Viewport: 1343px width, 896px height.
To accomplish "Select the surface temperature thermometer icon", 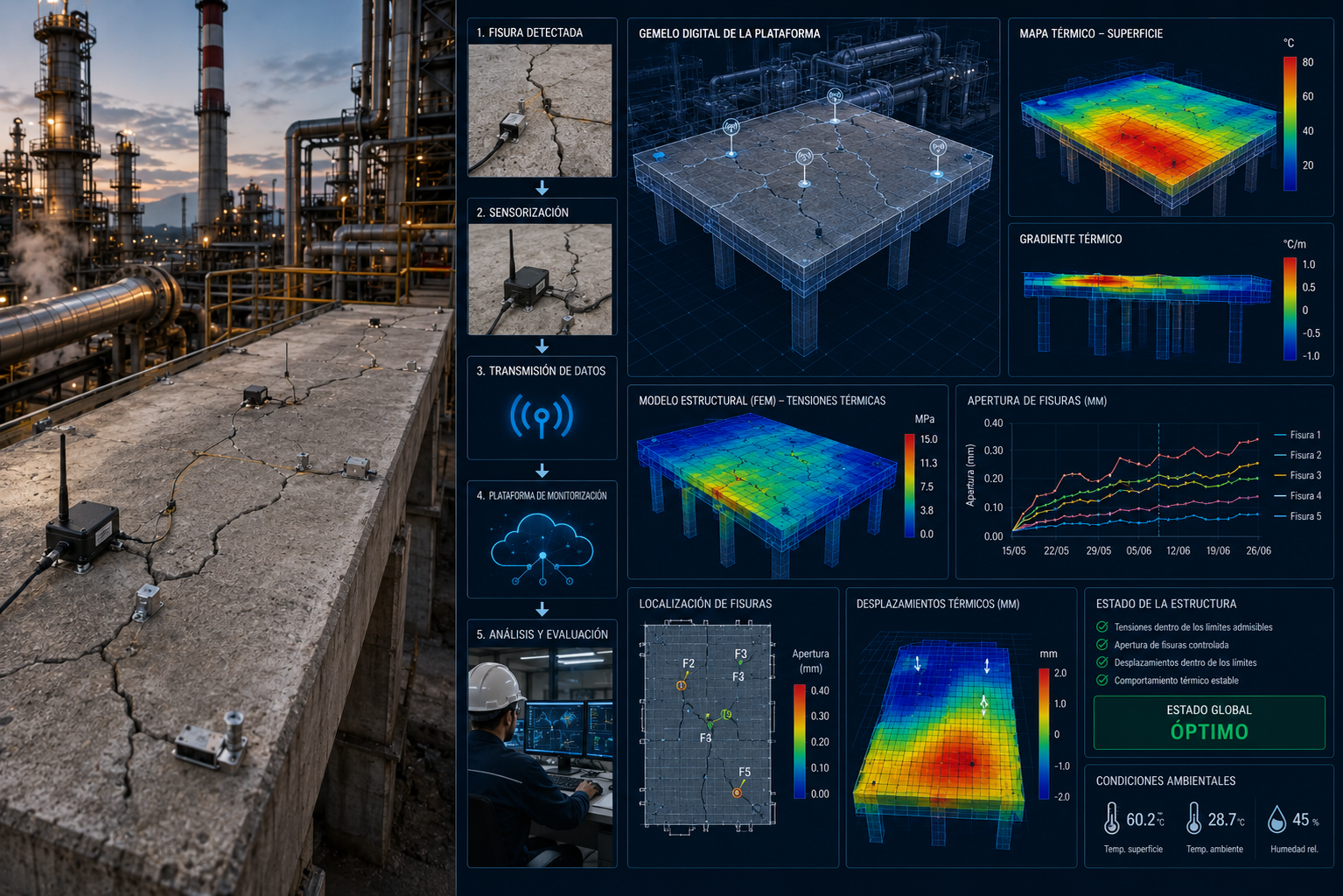I will coord(1111,819).
